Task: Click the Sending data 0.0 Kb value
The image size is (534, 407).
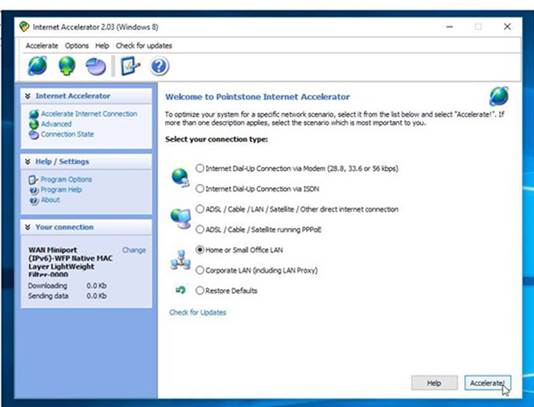Action: point(97,296)
